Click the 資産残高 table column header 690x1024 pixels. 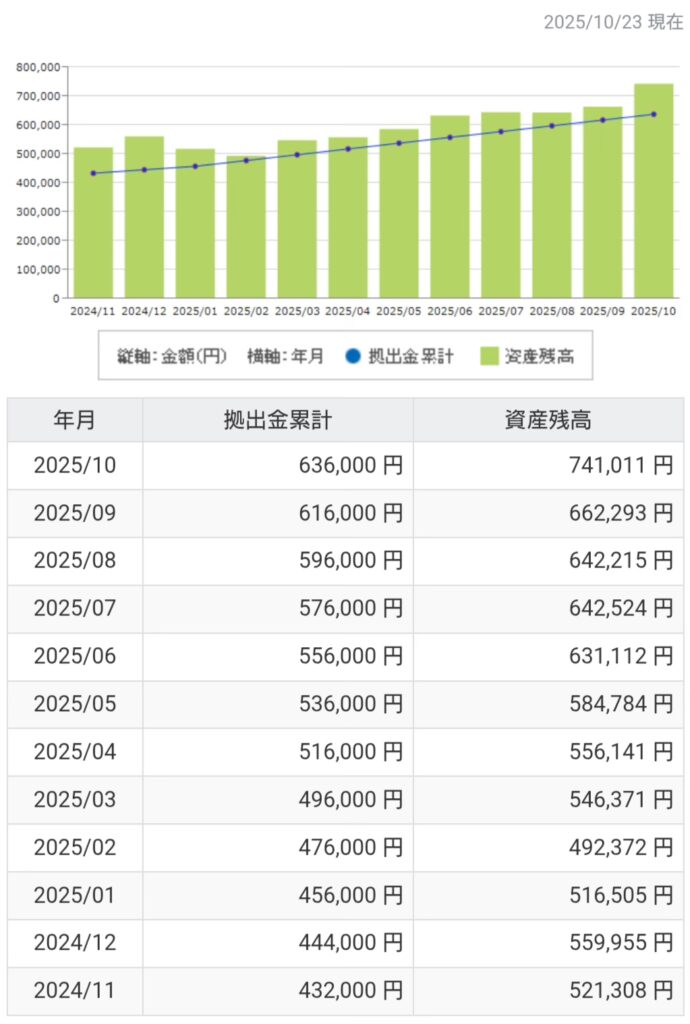tap(548, 420)
